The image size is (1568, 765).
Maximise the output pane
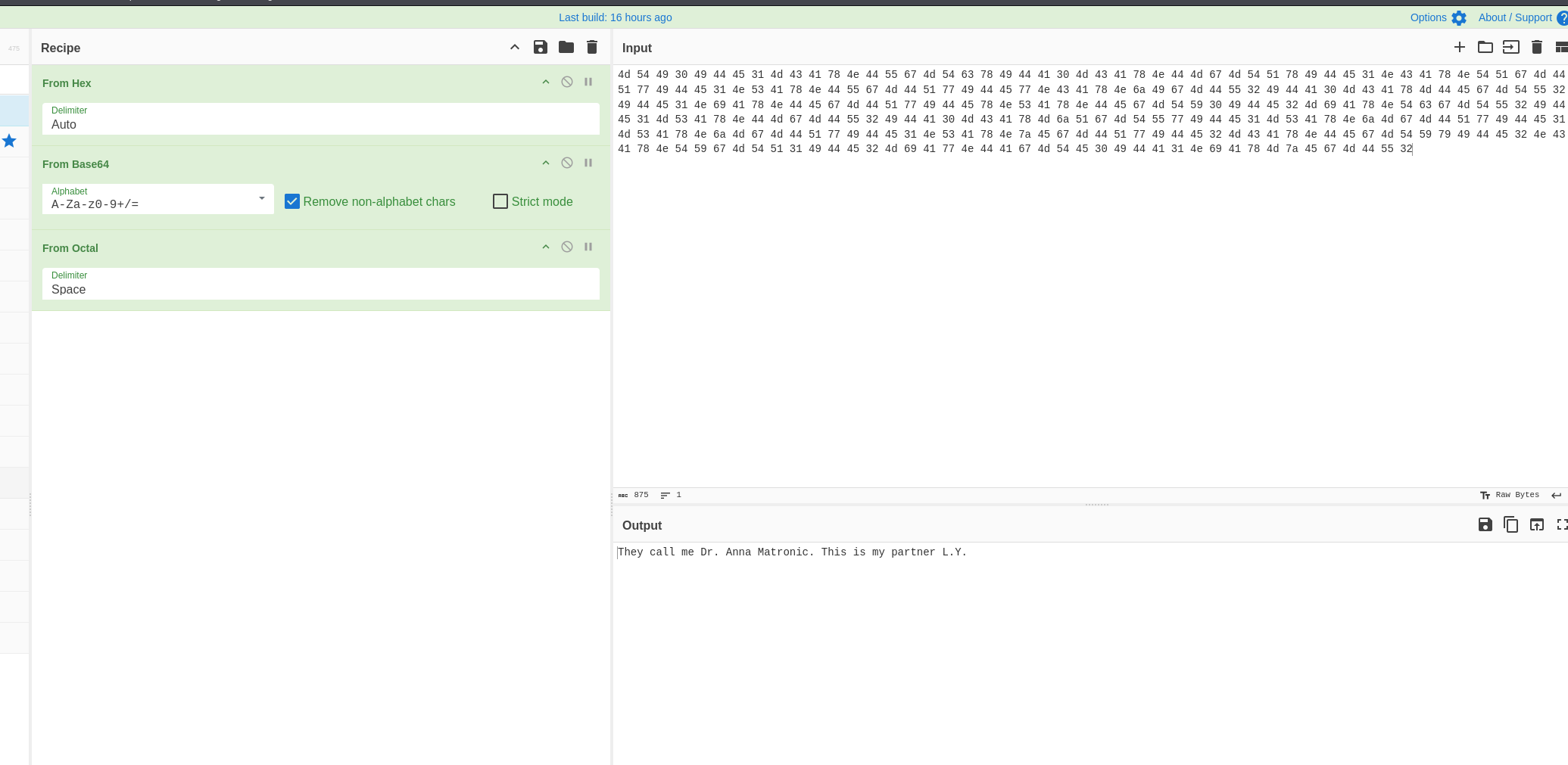(x=1562, y=524)
